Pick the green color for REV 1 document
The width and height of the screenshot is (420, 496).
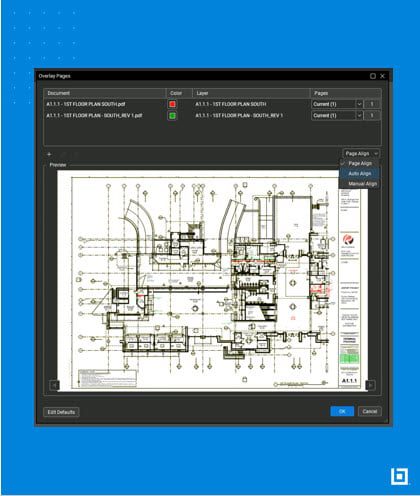coord(172,116)
